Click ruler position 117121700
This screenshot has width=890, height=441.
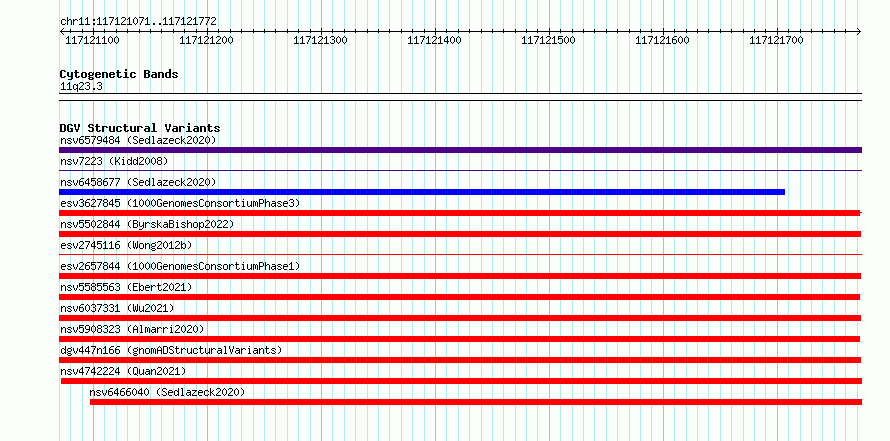(776, 40)
